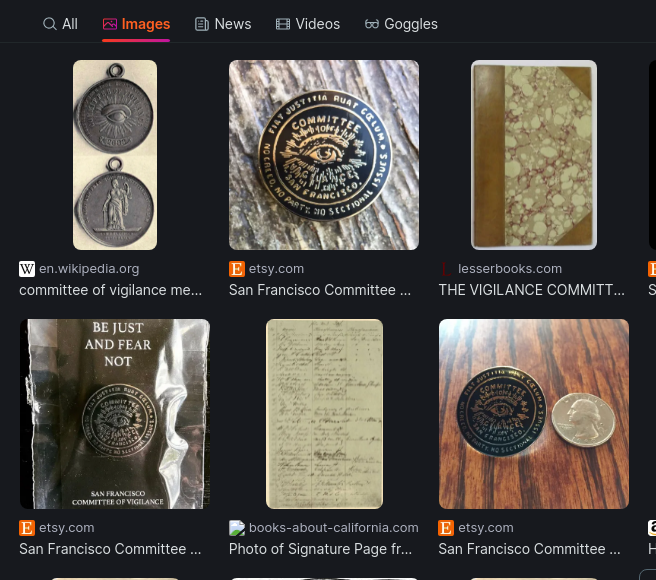Click the 'Photo of Signature Page fr...' link

click(x=320, y=549)
